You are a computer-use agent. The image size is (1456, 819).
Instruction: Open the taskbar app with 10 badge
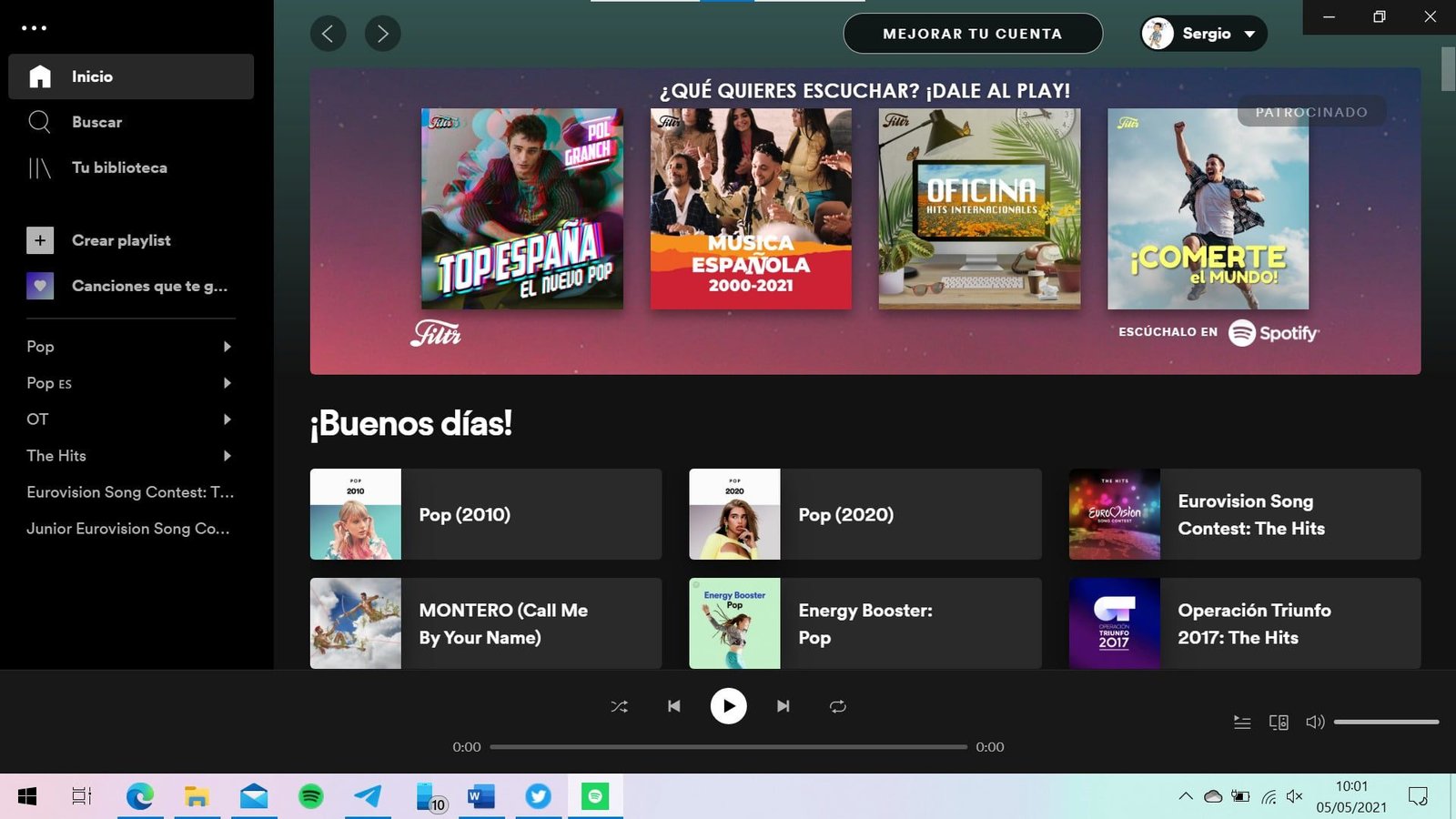[430, 797]
